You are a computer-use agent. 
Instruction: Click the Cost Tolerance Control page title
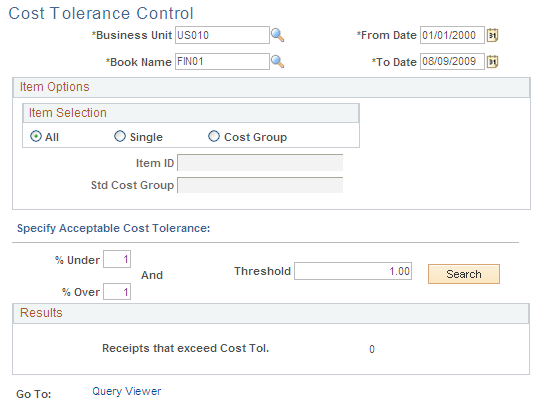click(101, 13)
